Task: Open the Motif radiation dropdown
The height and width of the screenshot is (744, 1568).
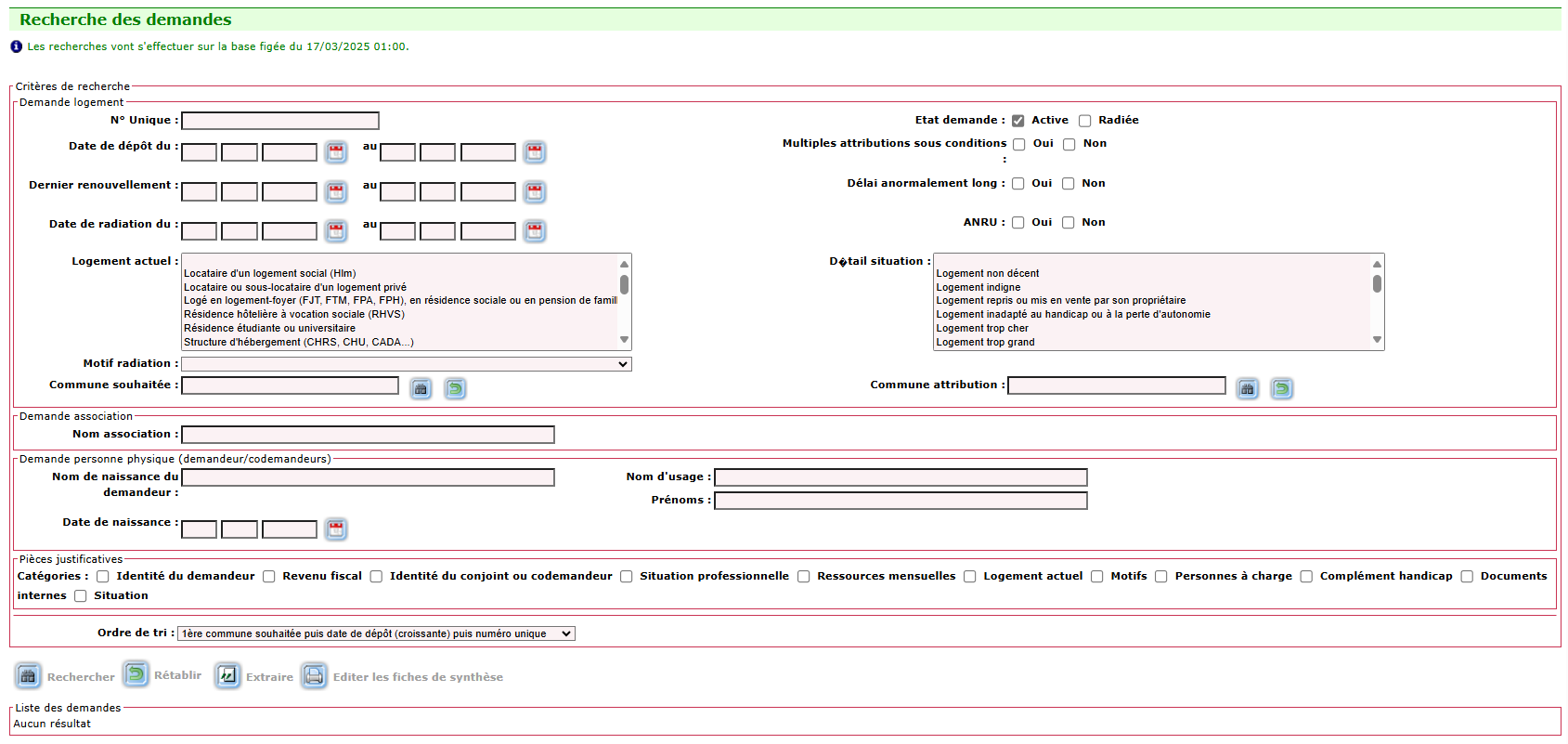Action: coord(407,364)
